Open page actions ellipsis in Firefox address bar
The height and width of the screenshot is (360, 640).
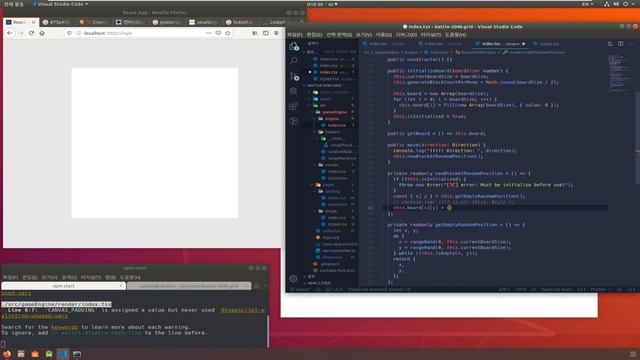pos(209,33)
